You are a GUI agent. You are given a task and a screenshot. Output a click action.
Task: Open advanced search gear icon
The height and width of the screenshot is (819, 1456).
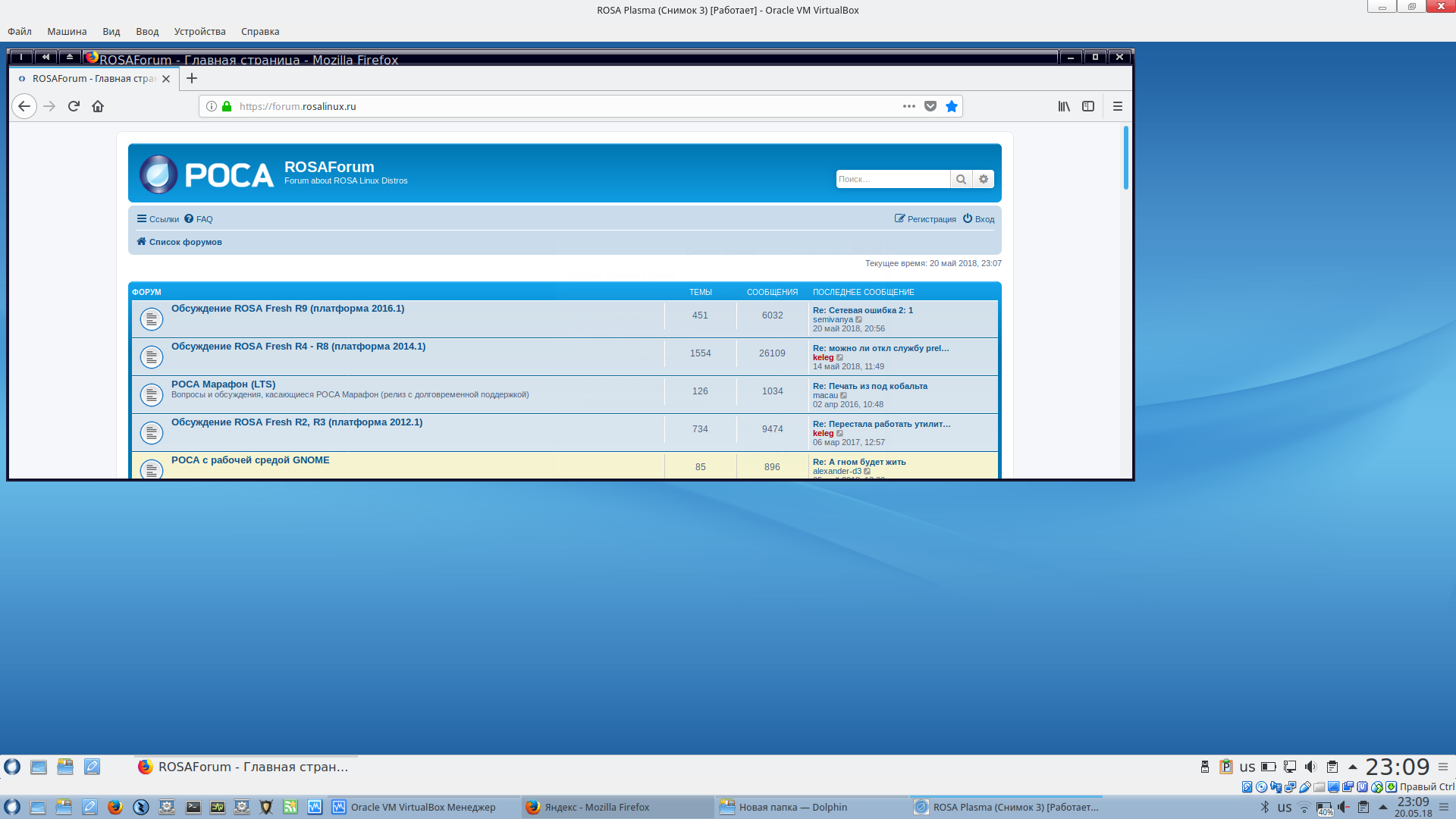point(984,179)
